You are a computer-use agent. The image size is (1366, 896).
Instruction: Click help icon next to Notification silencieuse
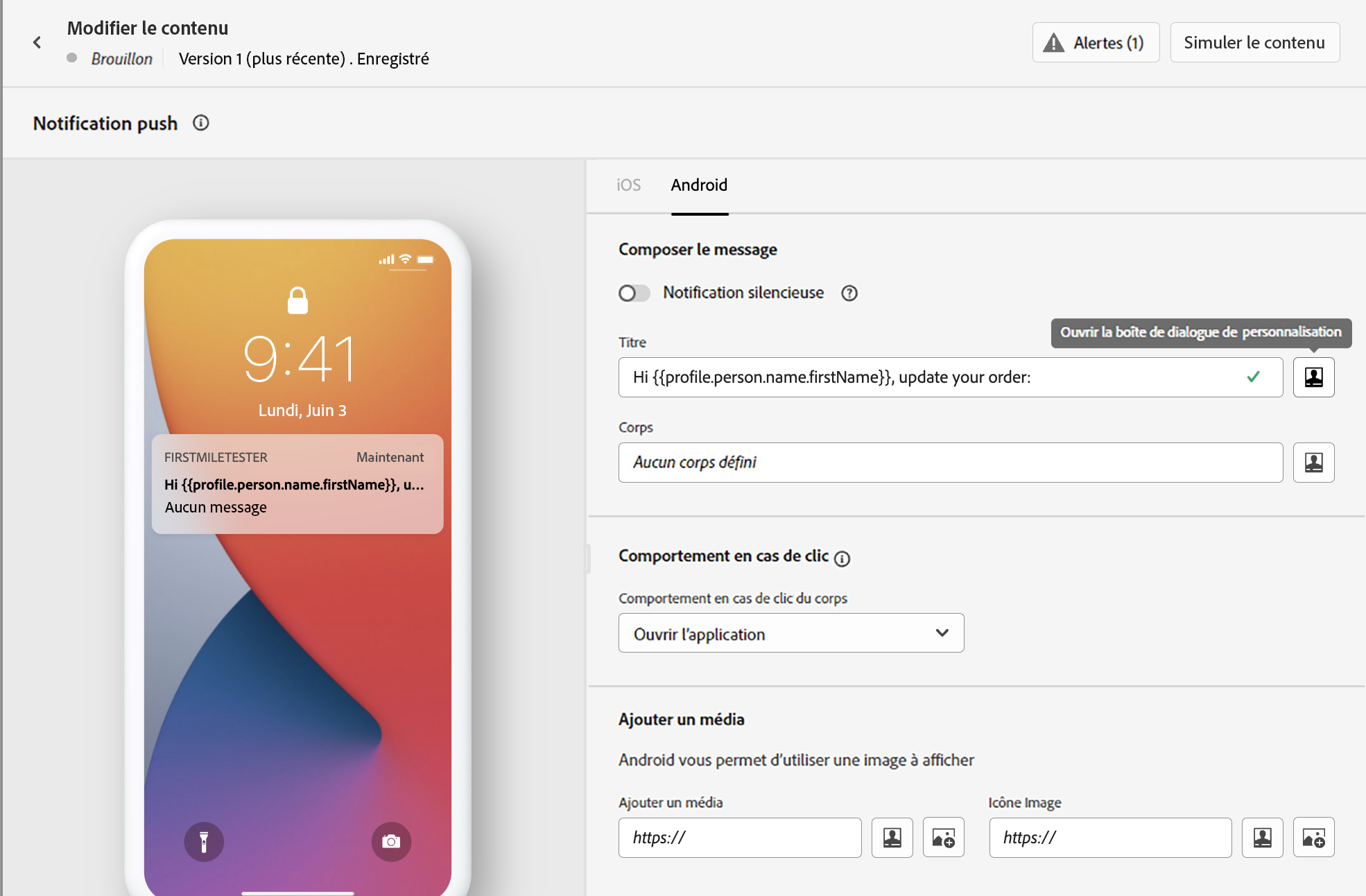point(849,293)
